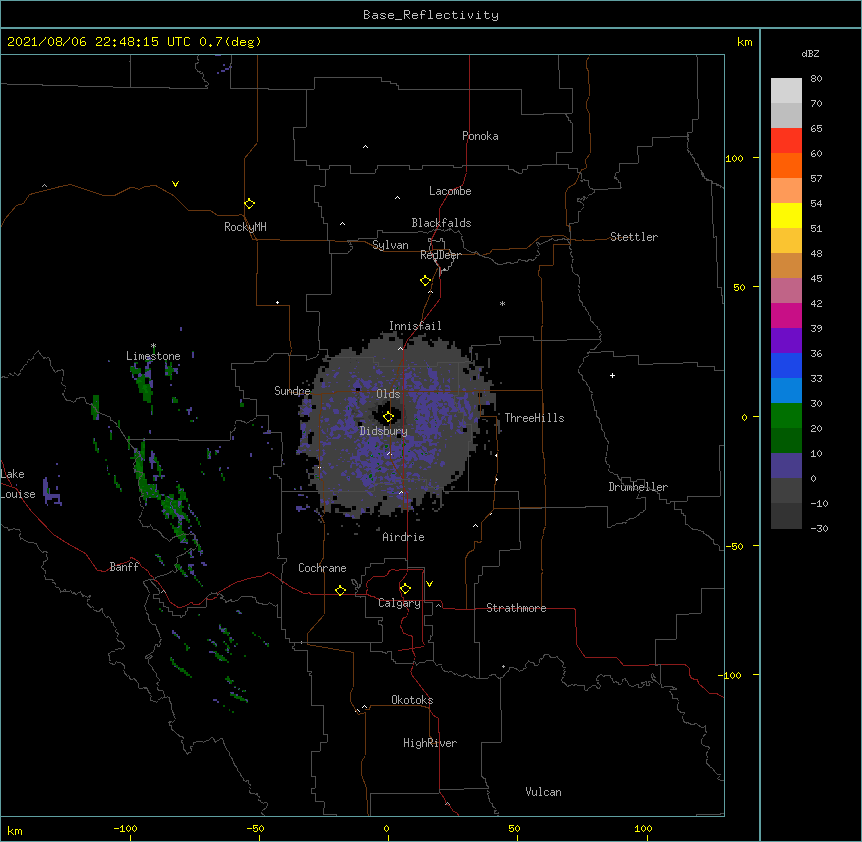This screenshot has height=842, width=862.
Task: Click the Sundre town label
Action: pos(292,391)
